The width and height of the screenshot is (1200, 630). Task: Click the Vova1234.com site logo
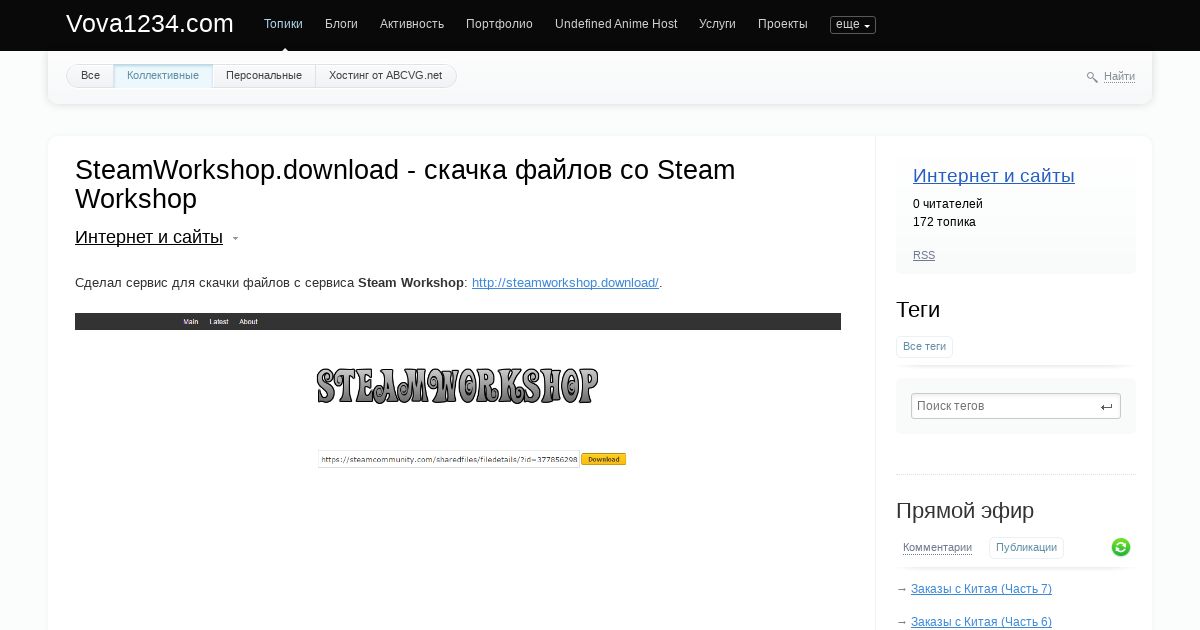[150, 24]
